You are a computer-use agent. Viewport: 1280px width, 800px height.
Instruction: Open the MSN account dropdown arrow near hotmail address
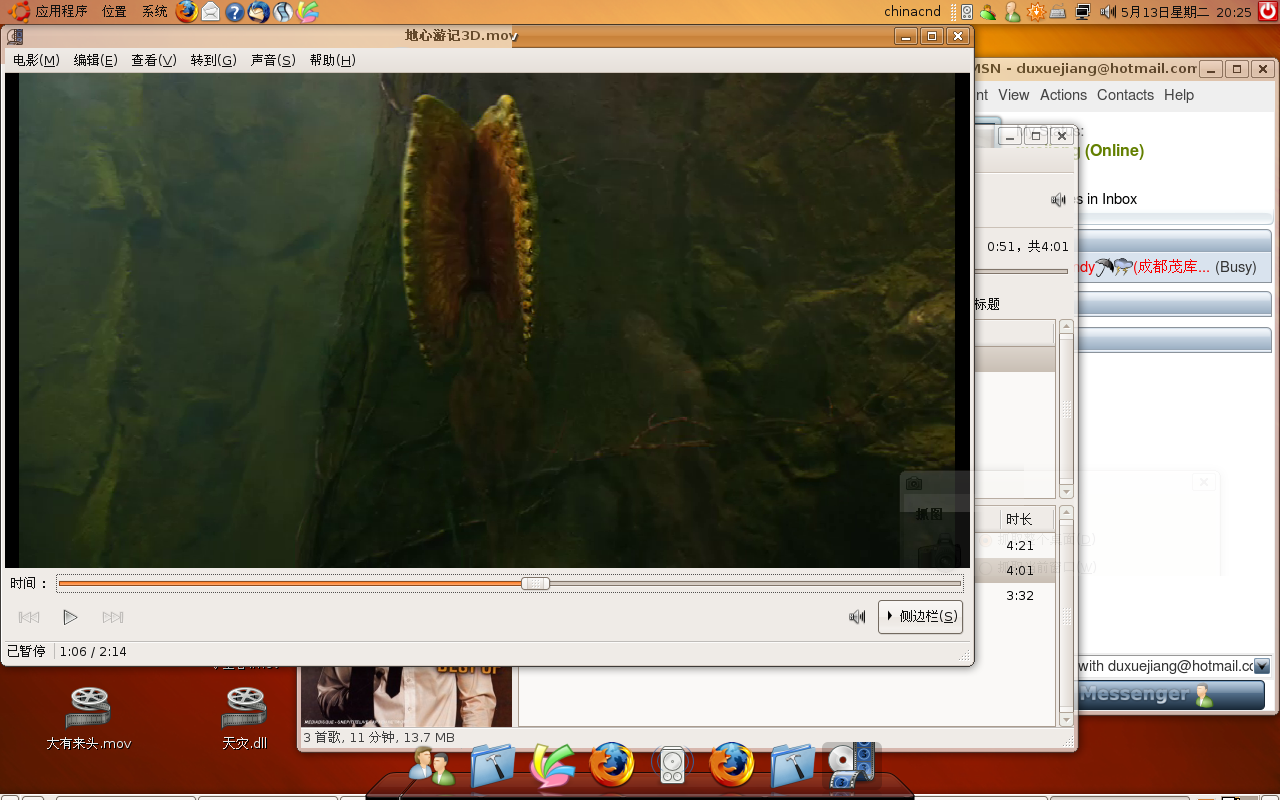(x=1262, y=666)
